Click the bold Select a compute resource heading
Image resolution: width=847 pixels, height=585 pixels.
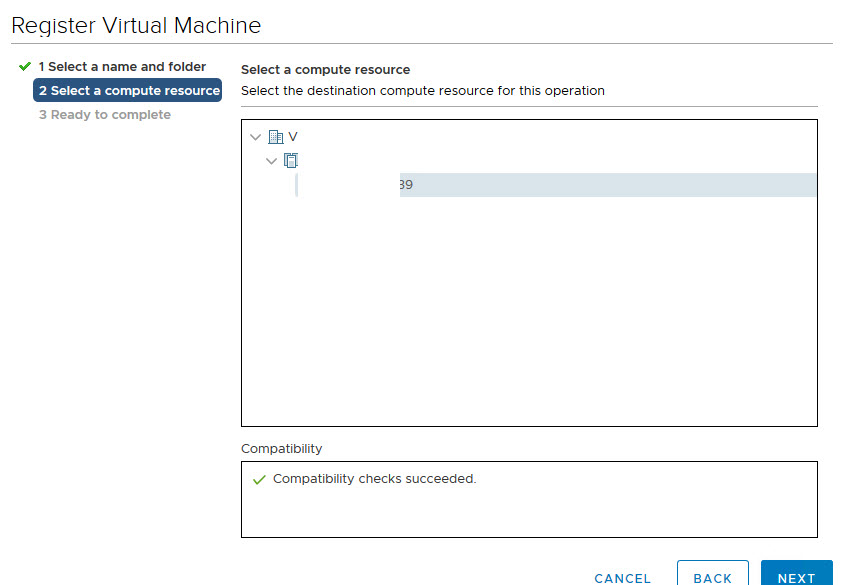(x=325, y=70)
